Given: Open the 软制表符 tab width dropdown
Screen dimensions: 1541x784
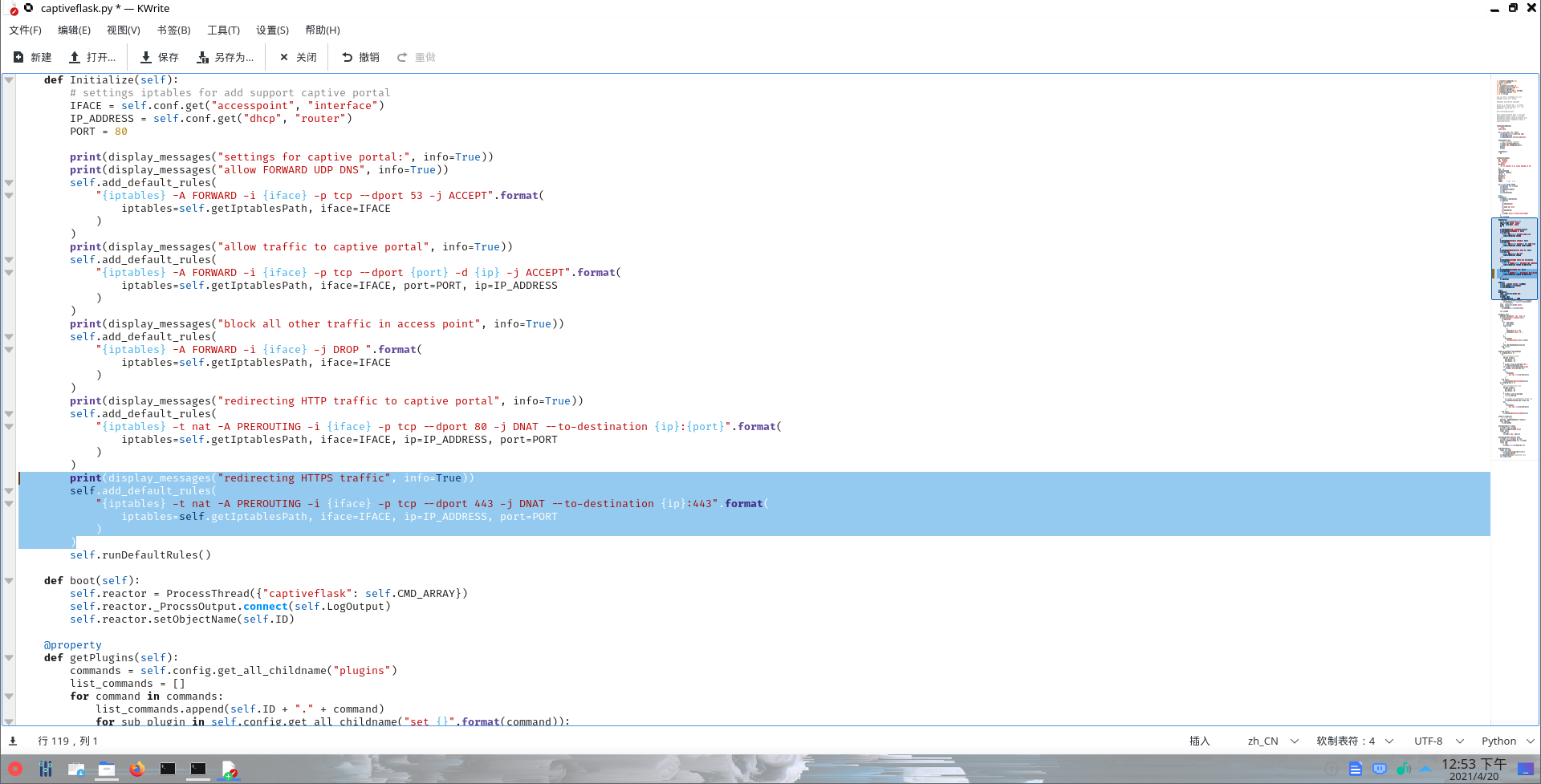Looking at the screenshot, I should point(1354,741).
